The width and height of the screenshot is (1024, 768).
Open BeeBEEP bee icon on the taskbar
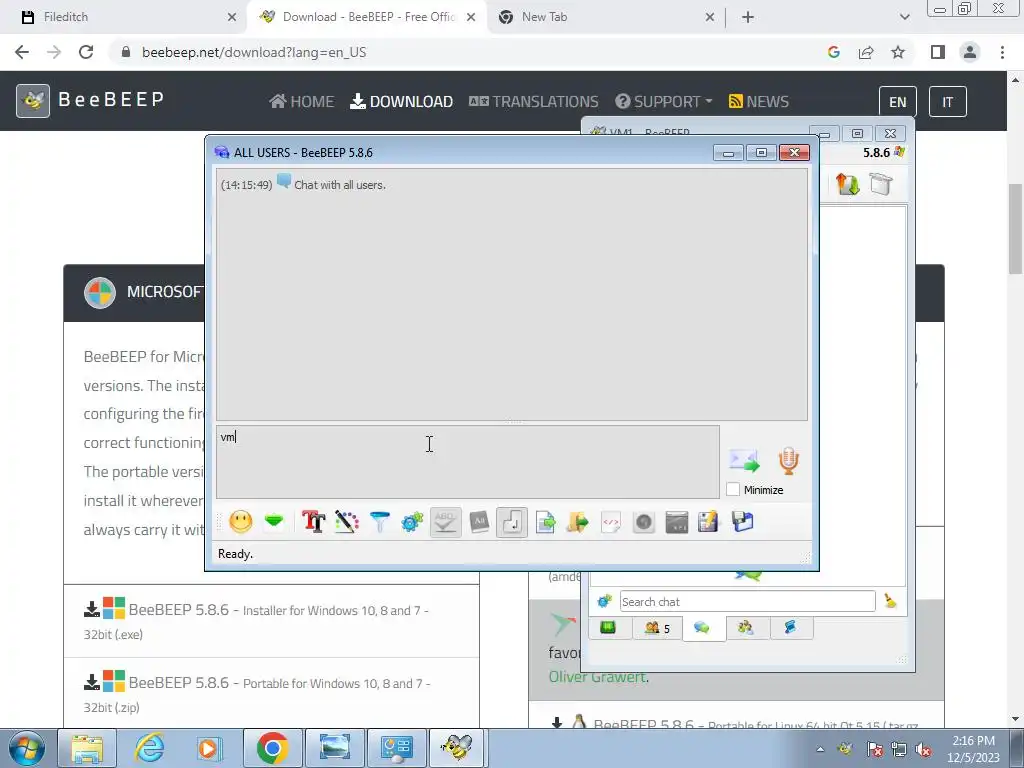click(x=456, y=748)
